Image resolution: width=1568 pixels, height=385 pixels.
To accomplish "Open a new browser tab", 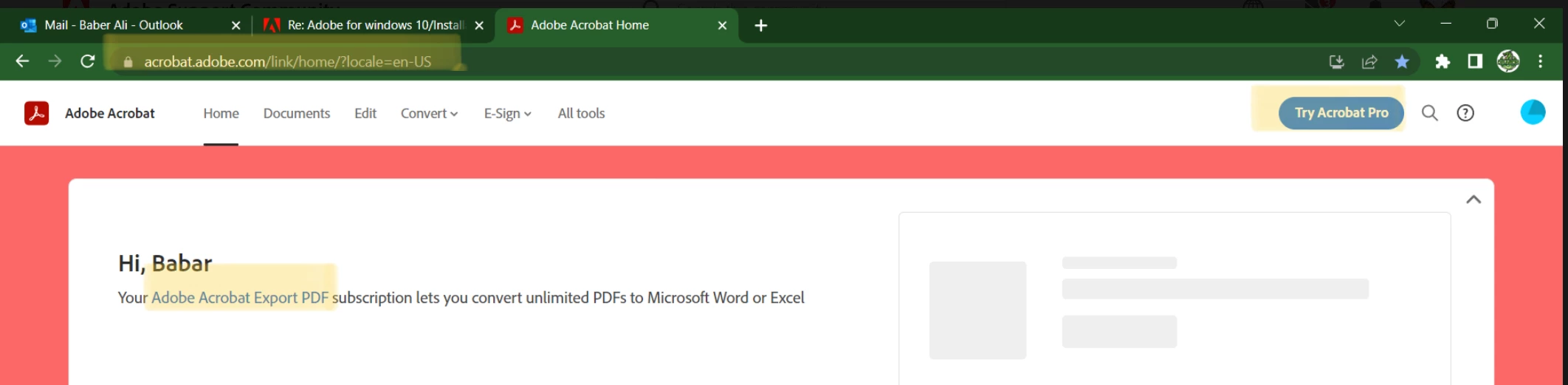I will coord(761,26).
